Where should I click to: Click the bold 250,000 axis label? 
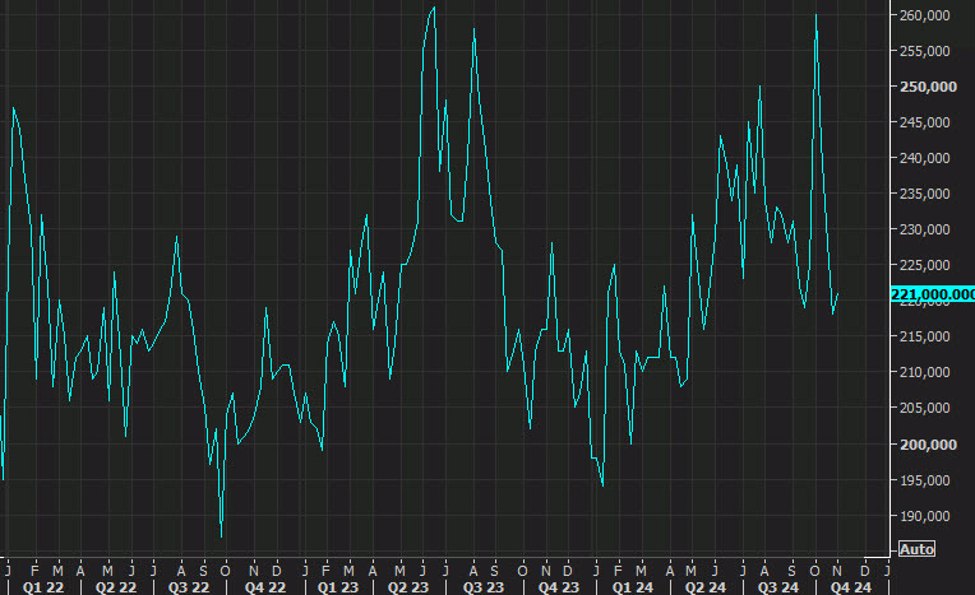[x=928, y=86]
